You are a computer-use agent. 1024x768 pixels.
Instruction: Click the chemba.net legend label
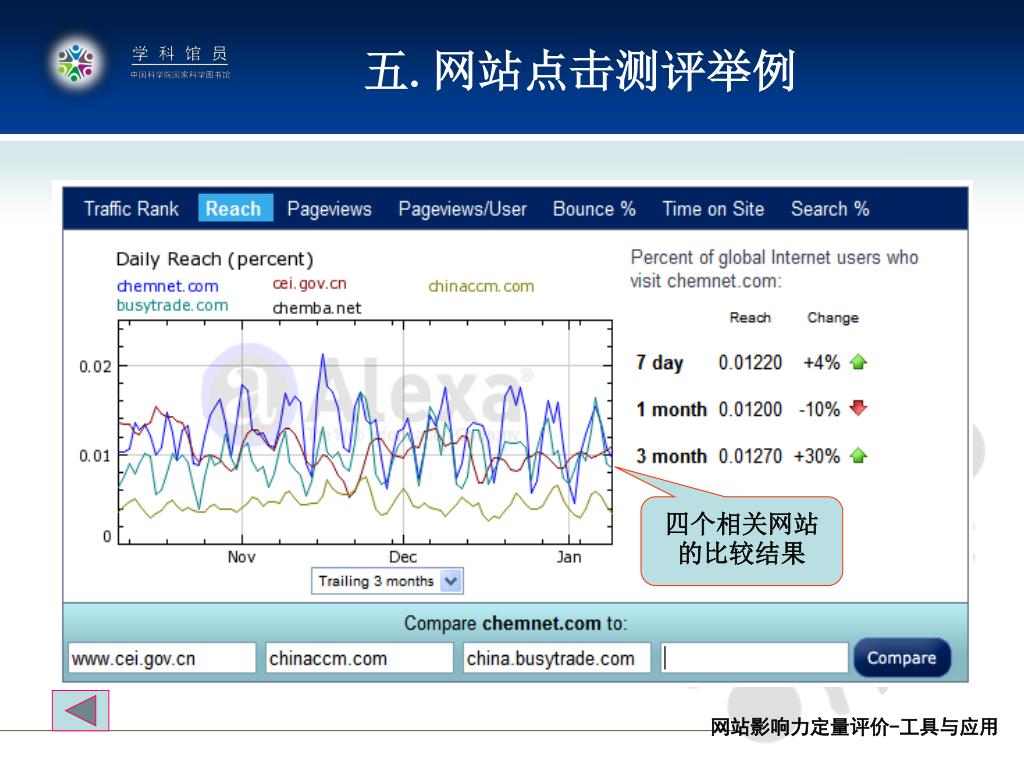pyautogui.click(x=317, y=308)
